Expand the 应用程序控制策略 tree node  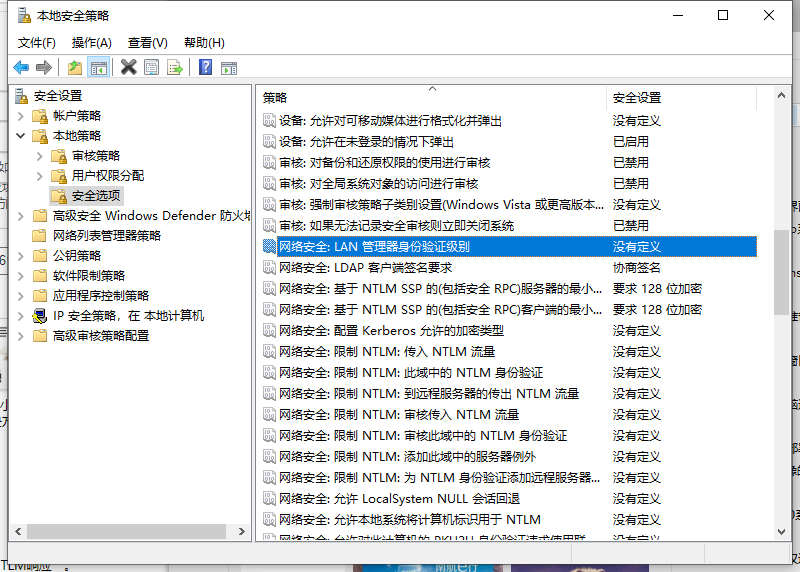(20, 295)
